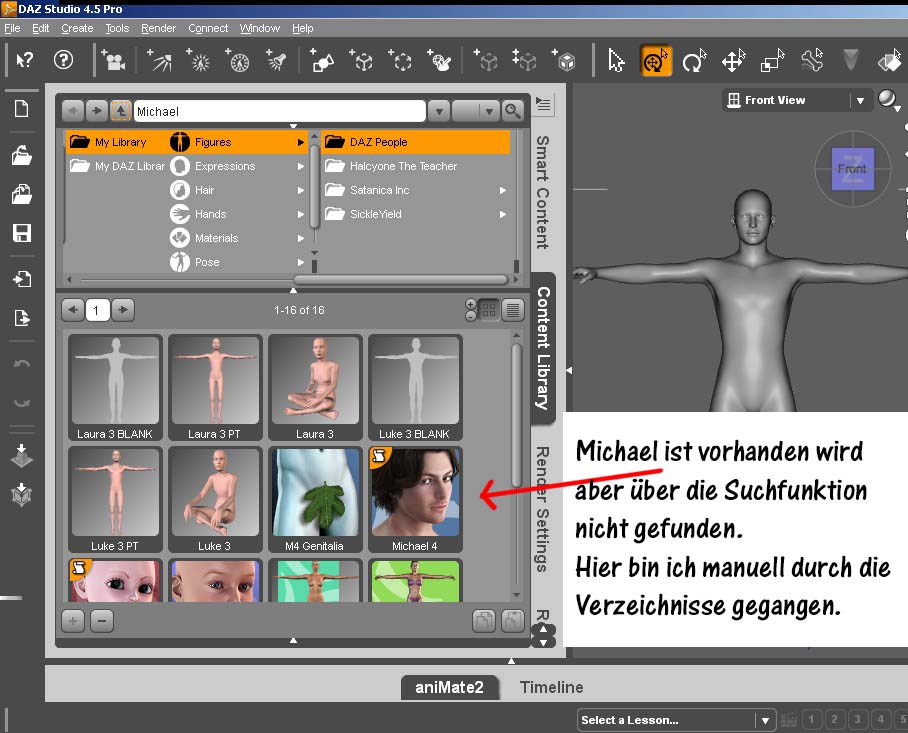This screenshot has height=733, width=908.
Task: Select the Translate move tool
Action: (733, 60)
